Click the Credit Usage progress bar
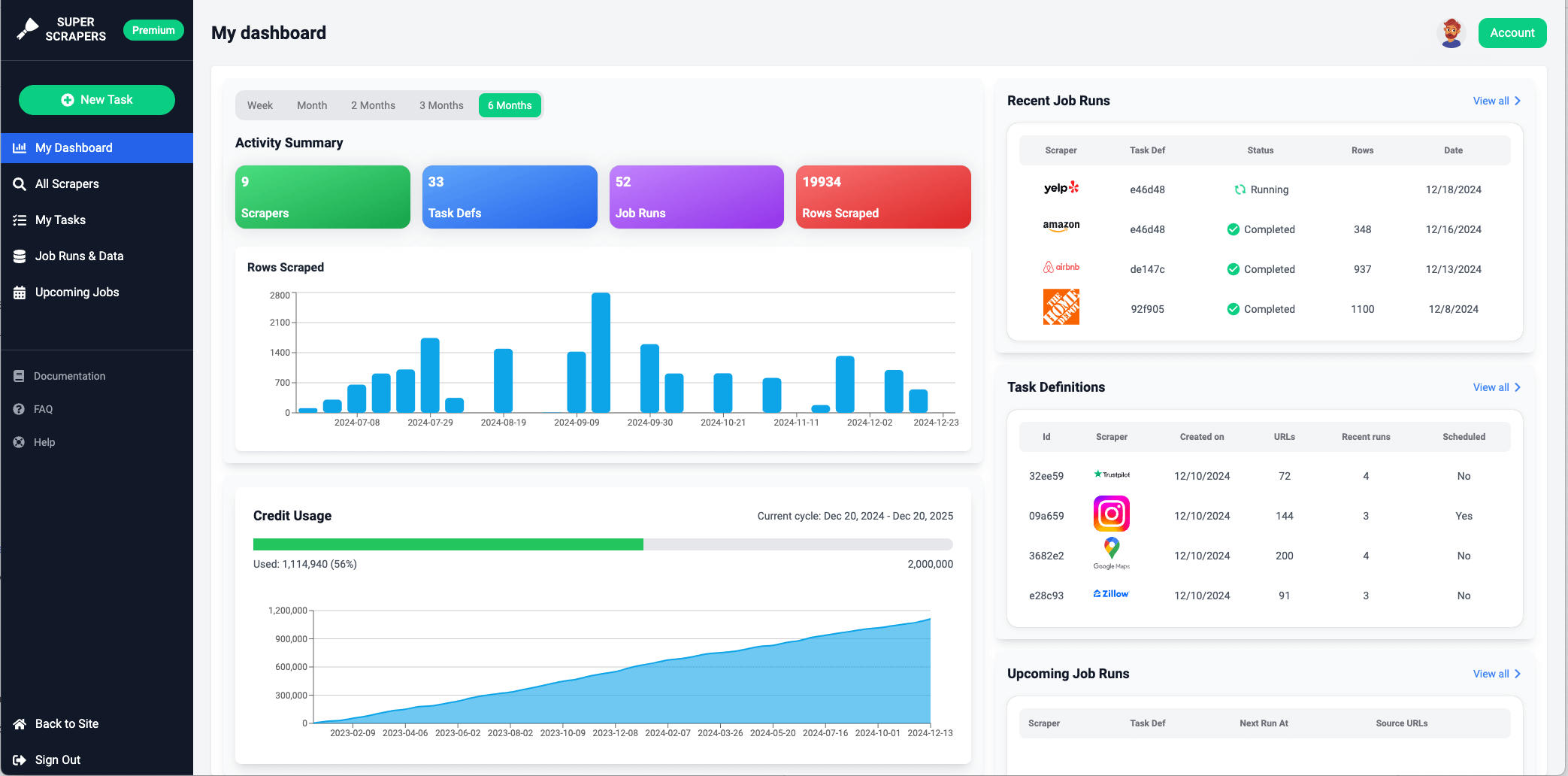 pos(603,544)
